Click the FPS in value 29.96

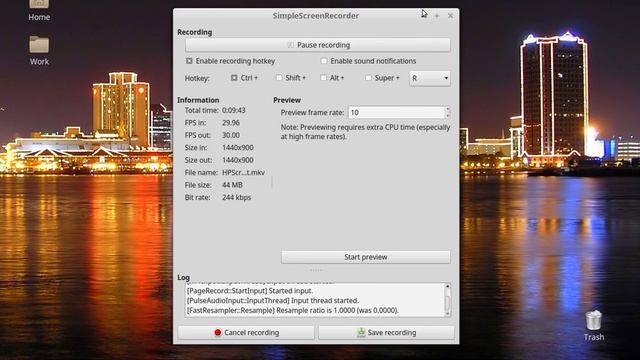pyautogui.click(x=231, y=123)
